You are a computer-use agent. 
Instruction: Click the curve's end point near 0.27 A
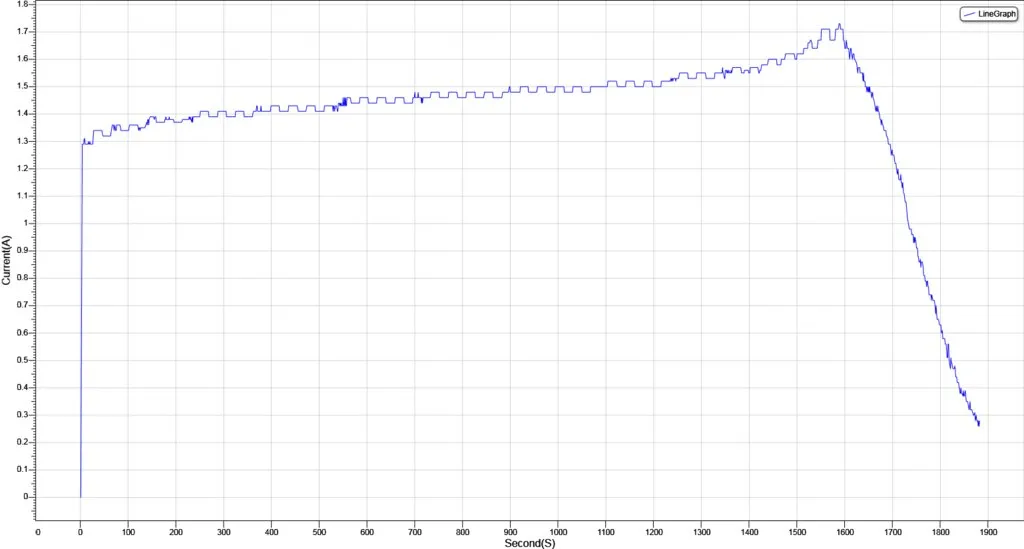[978, 424]
